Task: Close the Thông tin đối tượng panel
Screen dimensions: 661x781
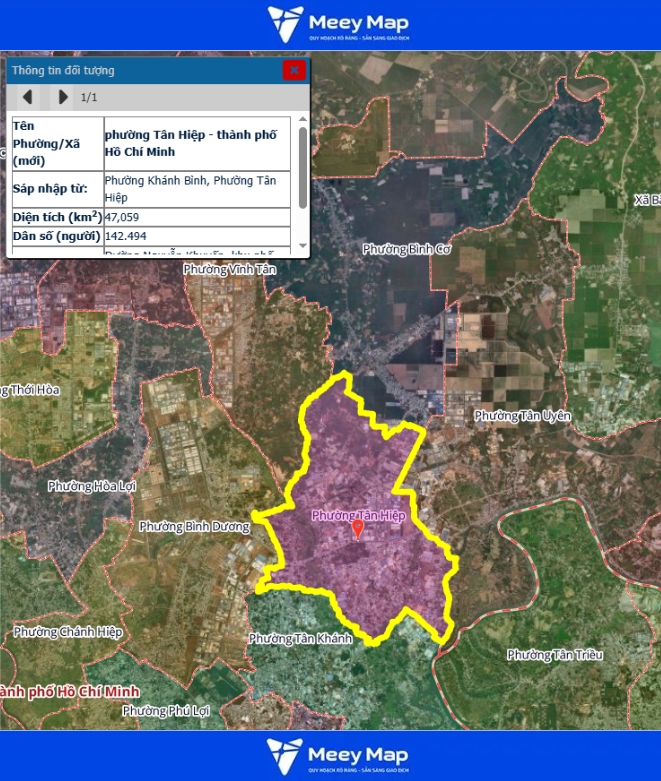Action: point(293,70)
